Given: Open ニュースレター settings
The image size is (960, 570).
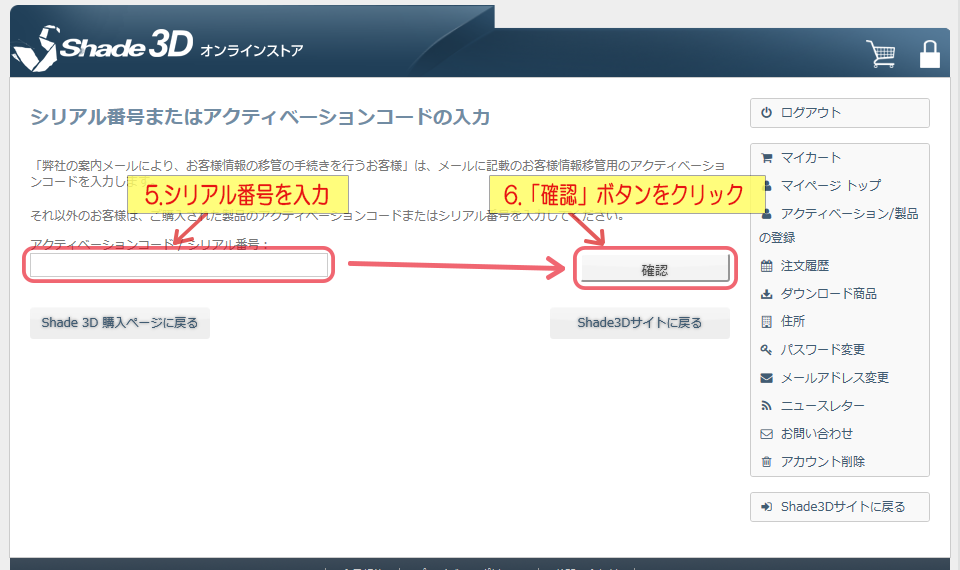Looking at the screenshot, I should point(822,406).
